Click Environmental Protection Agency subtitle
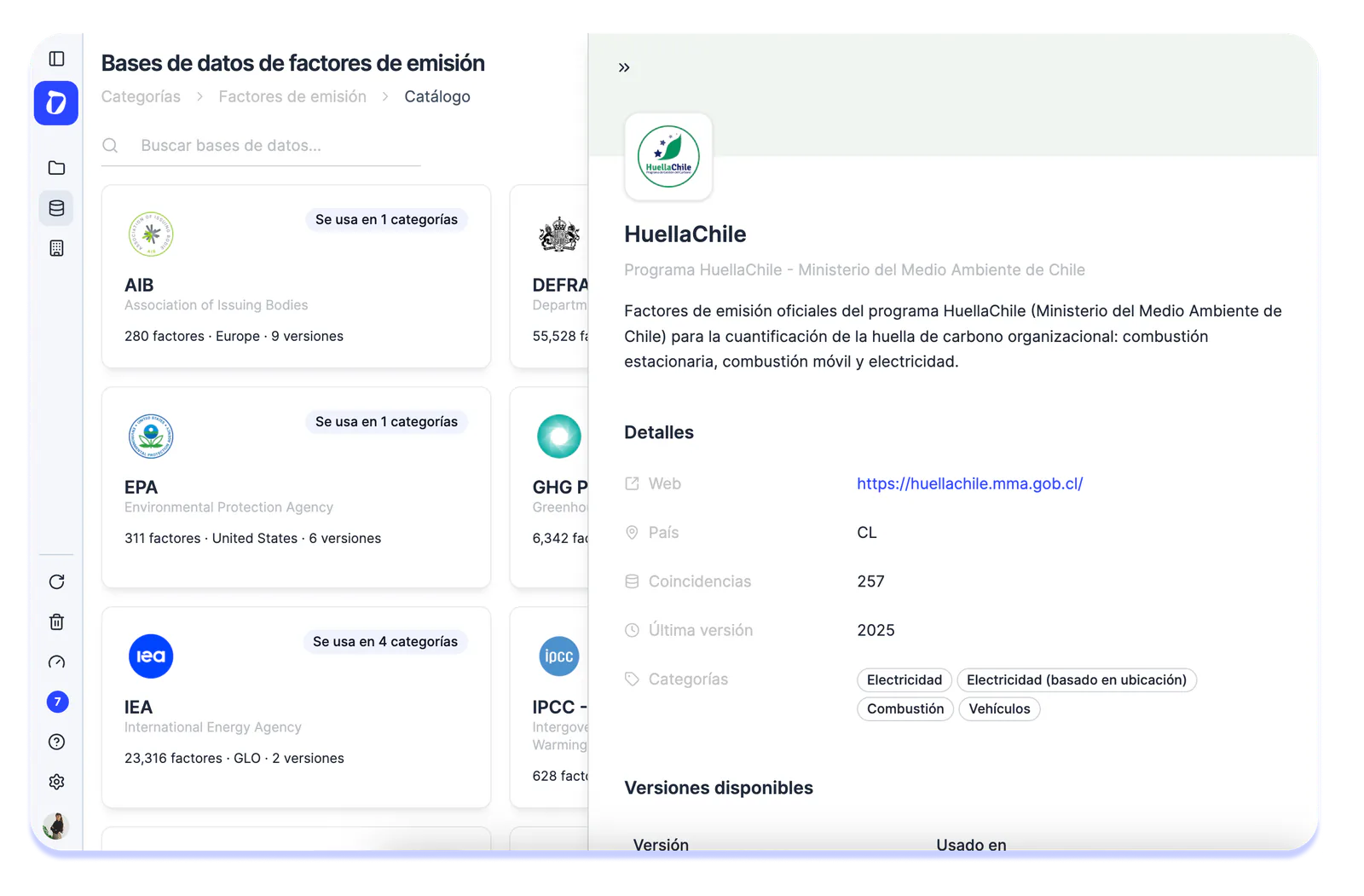This screenshot has width=1364, height=896. coord(228,507)
